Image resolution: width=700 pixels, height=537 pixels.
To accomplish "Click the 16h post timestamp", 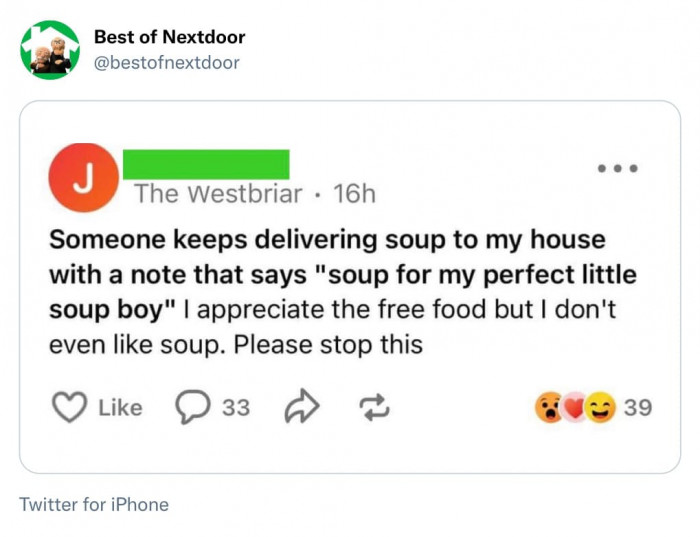I will pyautogui.click(x=354, y=194).
